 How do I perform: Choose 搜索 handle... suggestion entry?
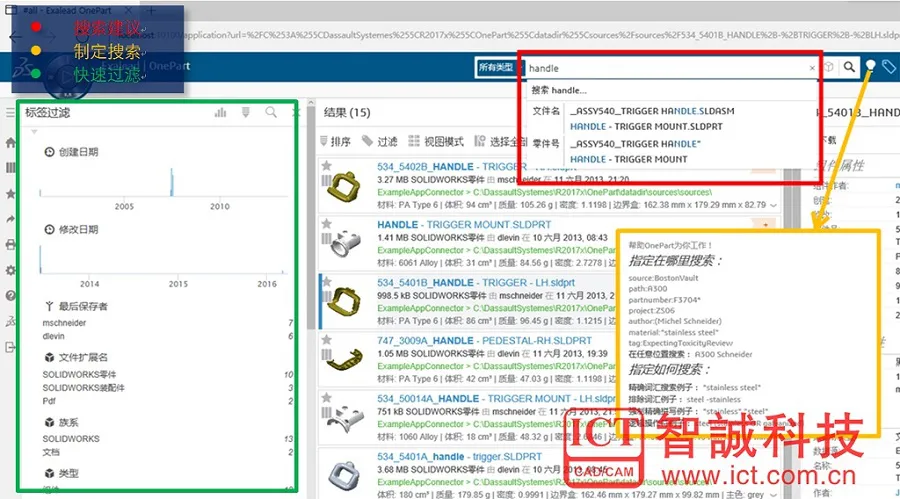click(x=559, y=90)
